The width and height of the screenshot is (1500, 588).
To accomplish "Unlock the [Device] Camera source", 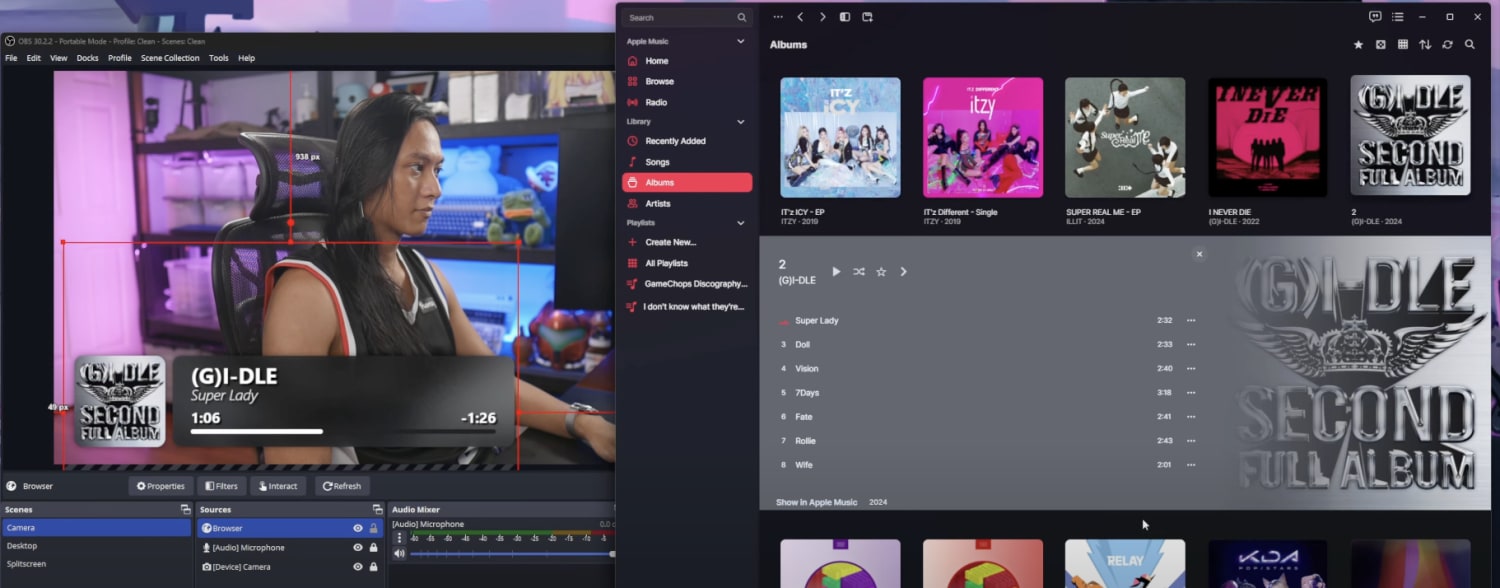I will [x=374, y=566].
